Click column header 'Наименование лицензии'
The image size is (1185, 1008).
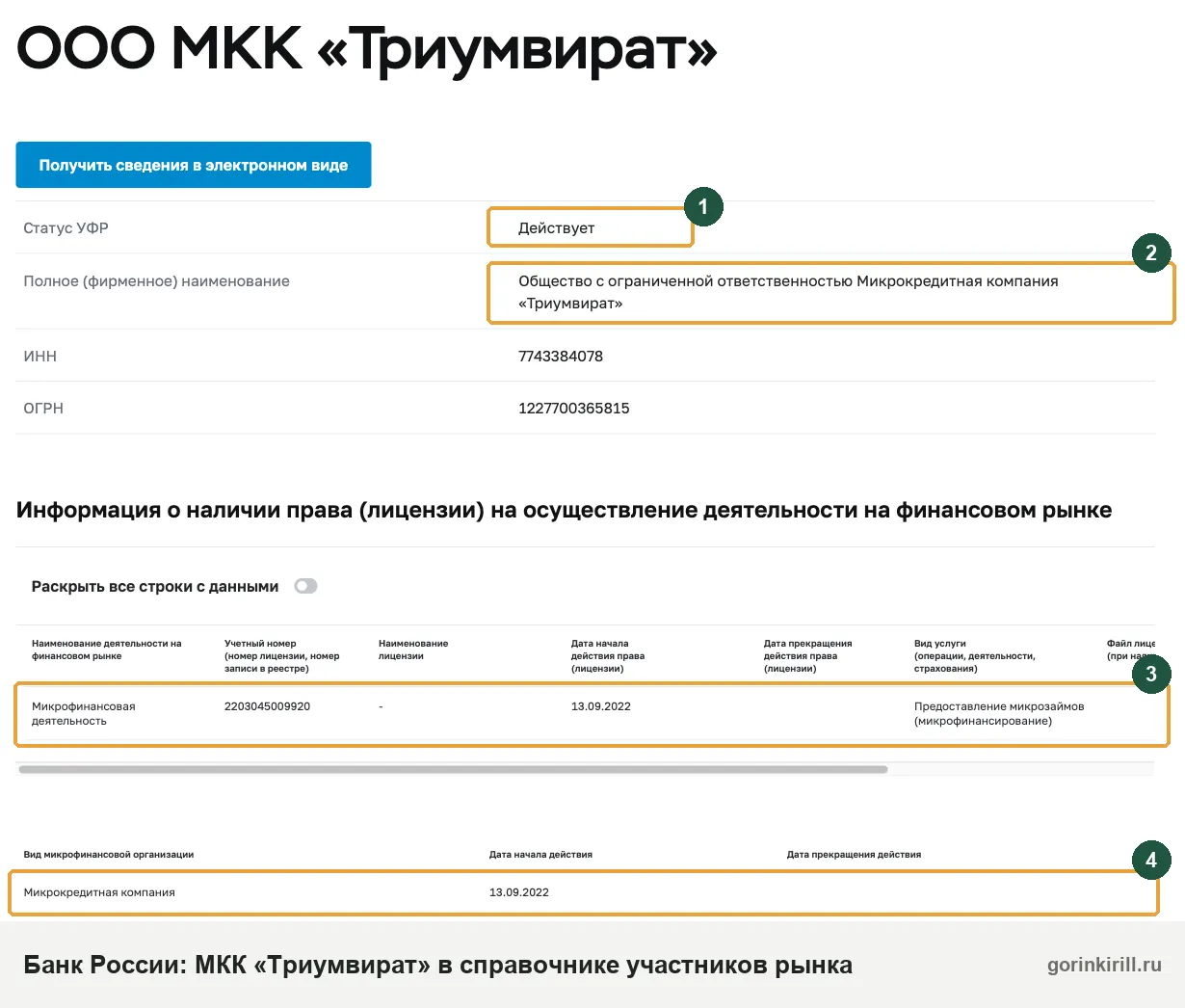click(x=413, y=650)
